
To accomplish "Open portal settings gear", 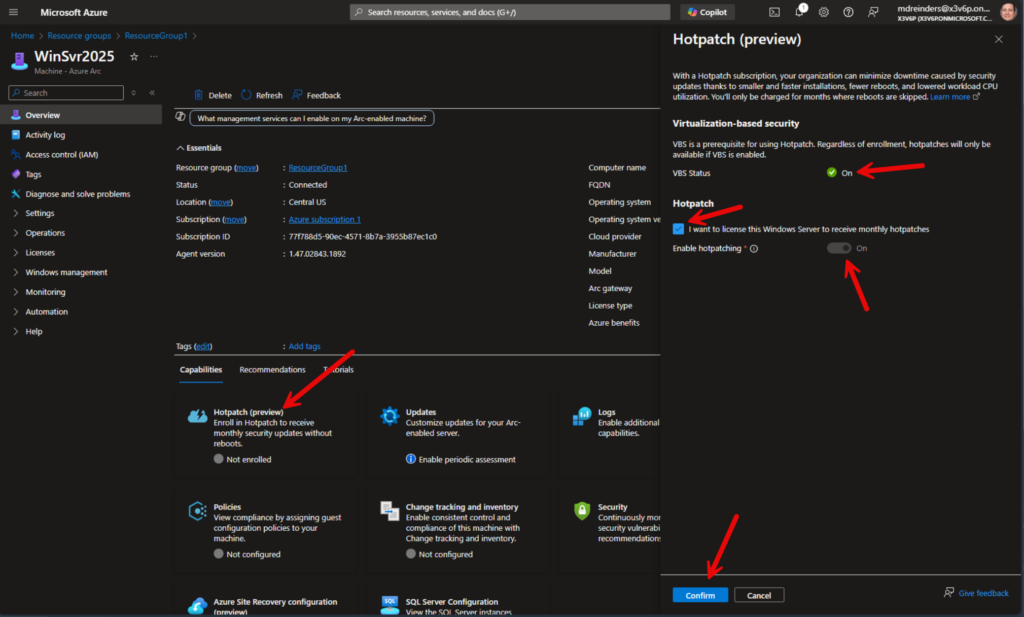I will (x=824, y=12).
